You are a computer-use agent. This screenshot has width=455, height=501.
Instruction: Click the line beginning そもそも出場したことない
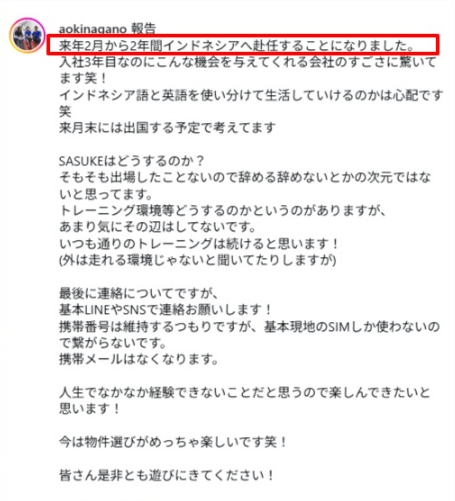(245, 186)
